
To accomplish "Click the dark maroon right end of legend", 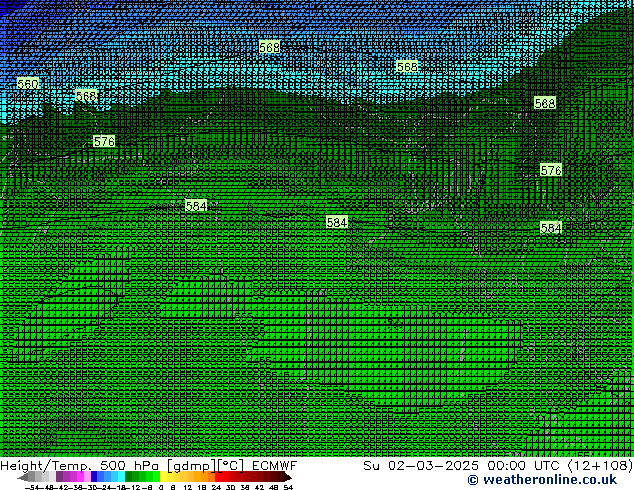I will tap(287, 477).
